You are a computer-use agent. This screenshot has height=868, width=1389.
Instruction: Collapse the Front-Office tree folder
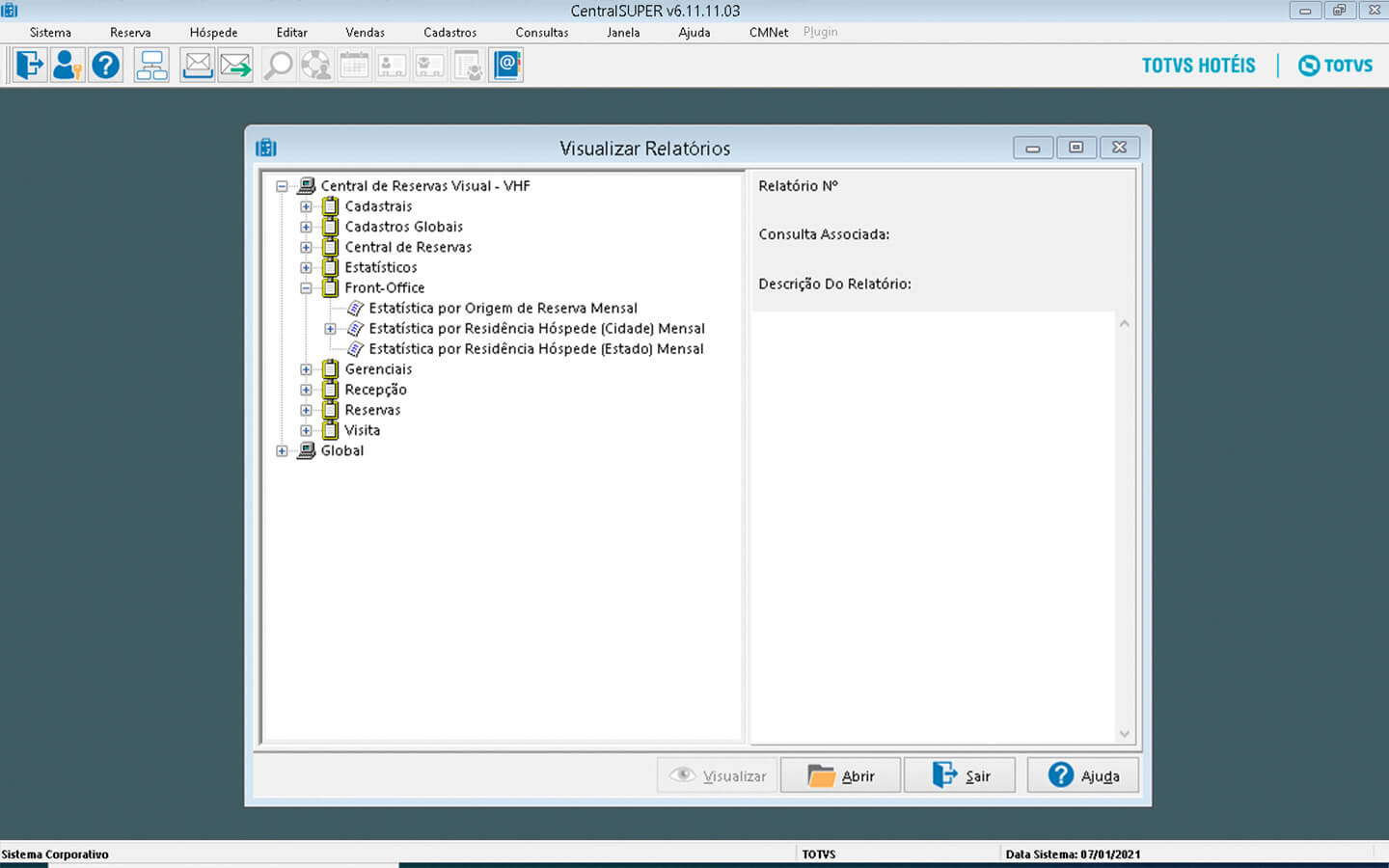point(306,287)
